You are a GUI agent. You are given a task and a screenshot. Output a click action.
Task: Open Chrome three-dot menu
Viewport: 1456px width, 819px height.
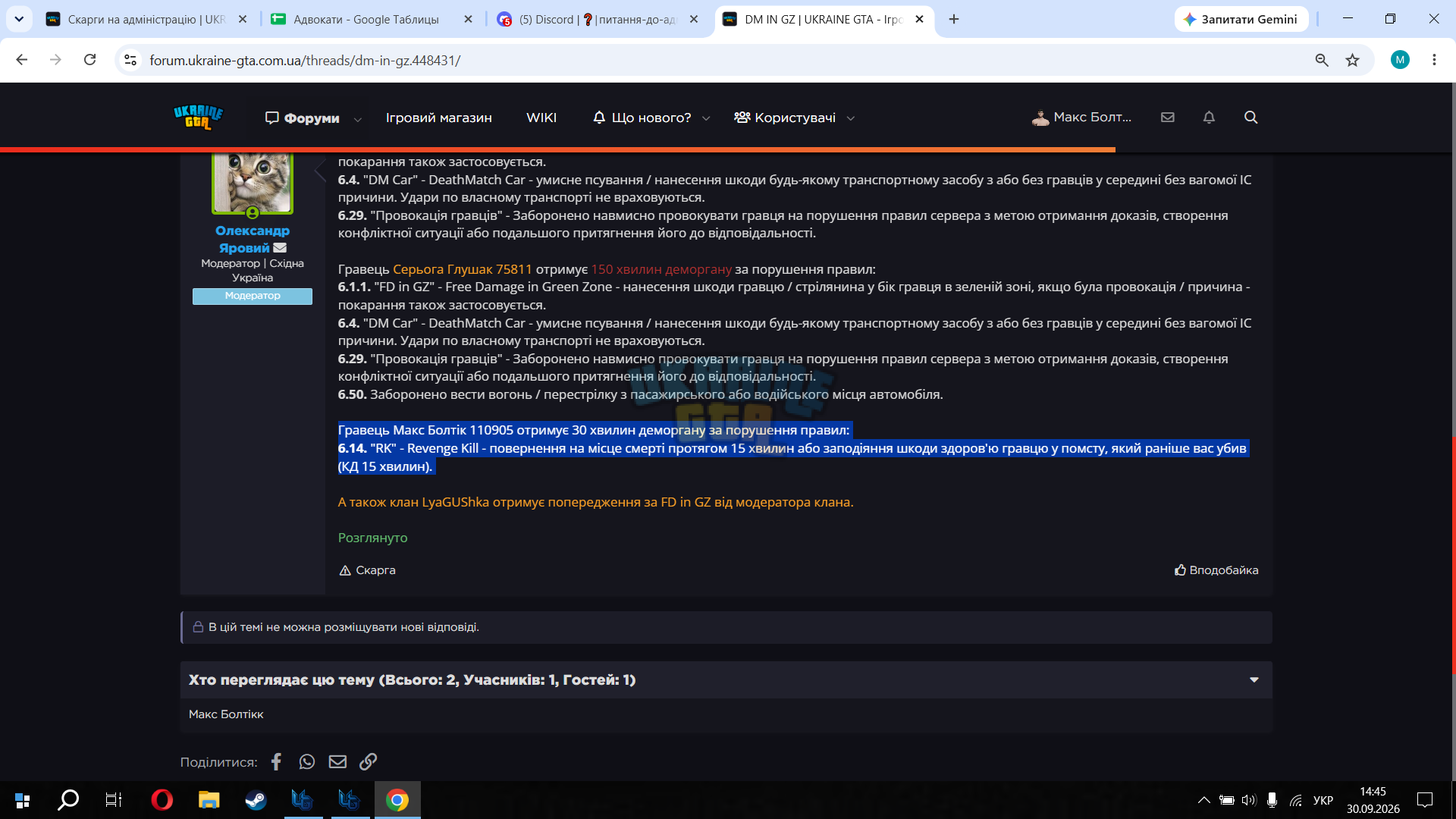coord(1434,60)
